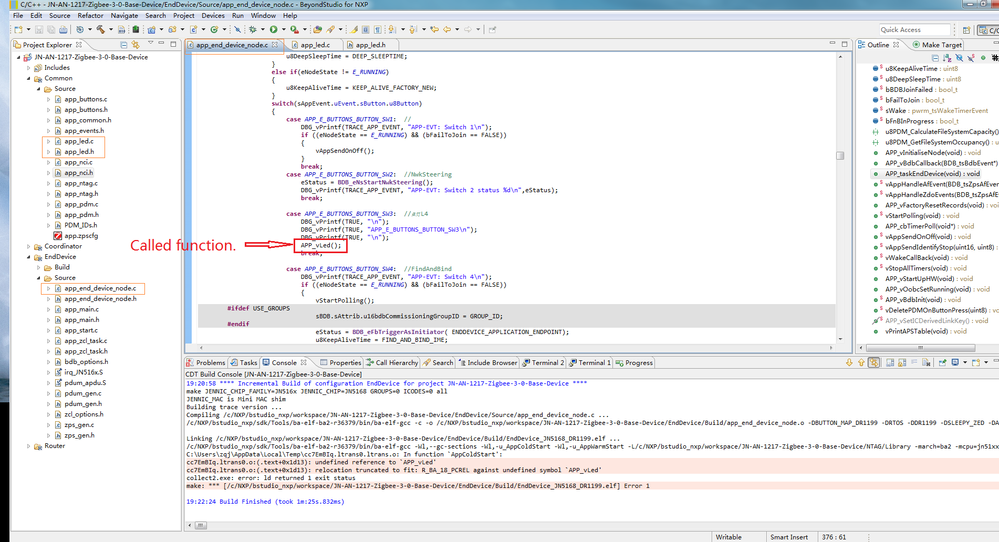Screen dimensions: 999x542
Task: Switch to Problems tab
Action: [x=206, y=362]
